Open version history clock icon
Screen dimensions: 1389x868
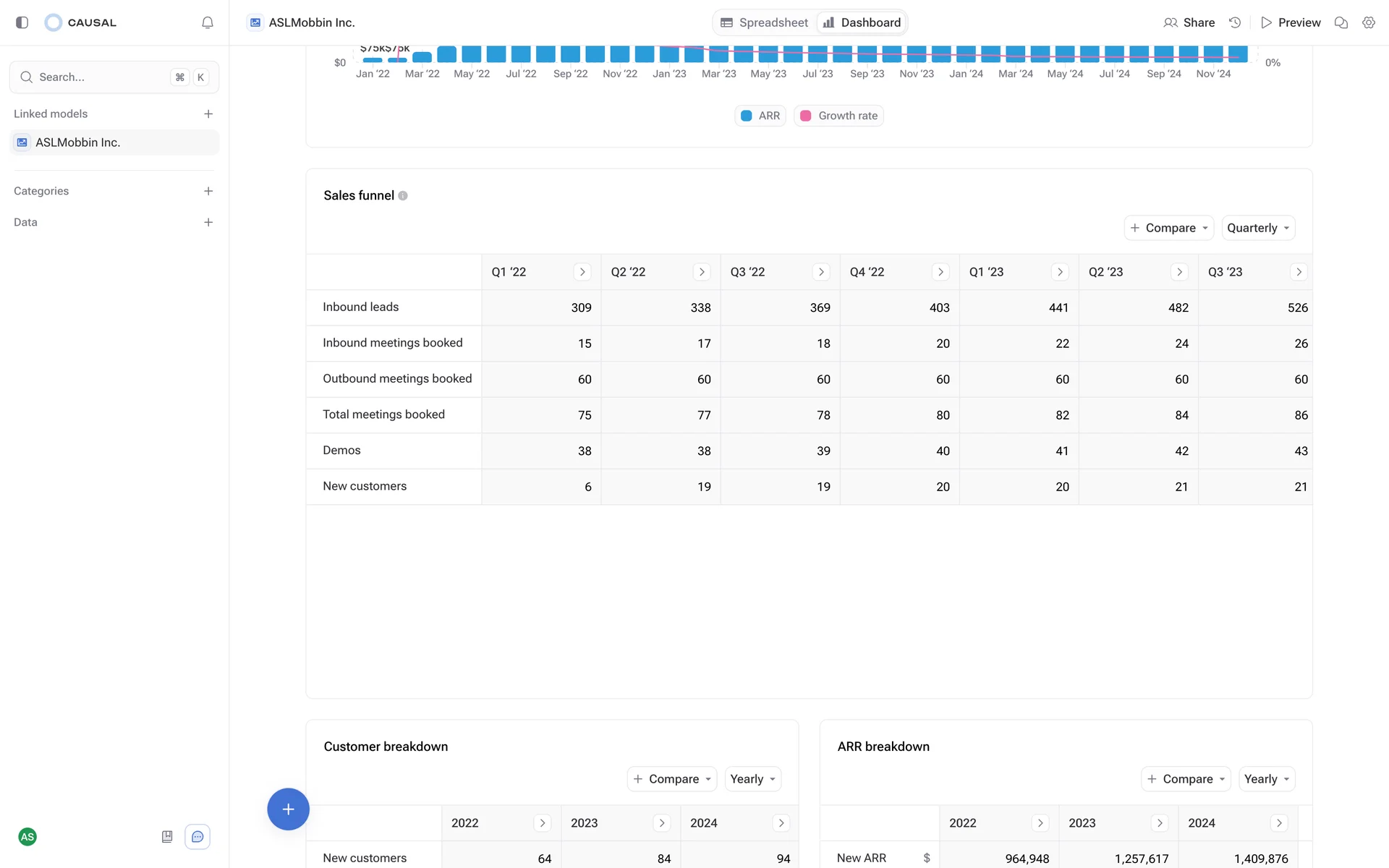(x=1235, y=22)
